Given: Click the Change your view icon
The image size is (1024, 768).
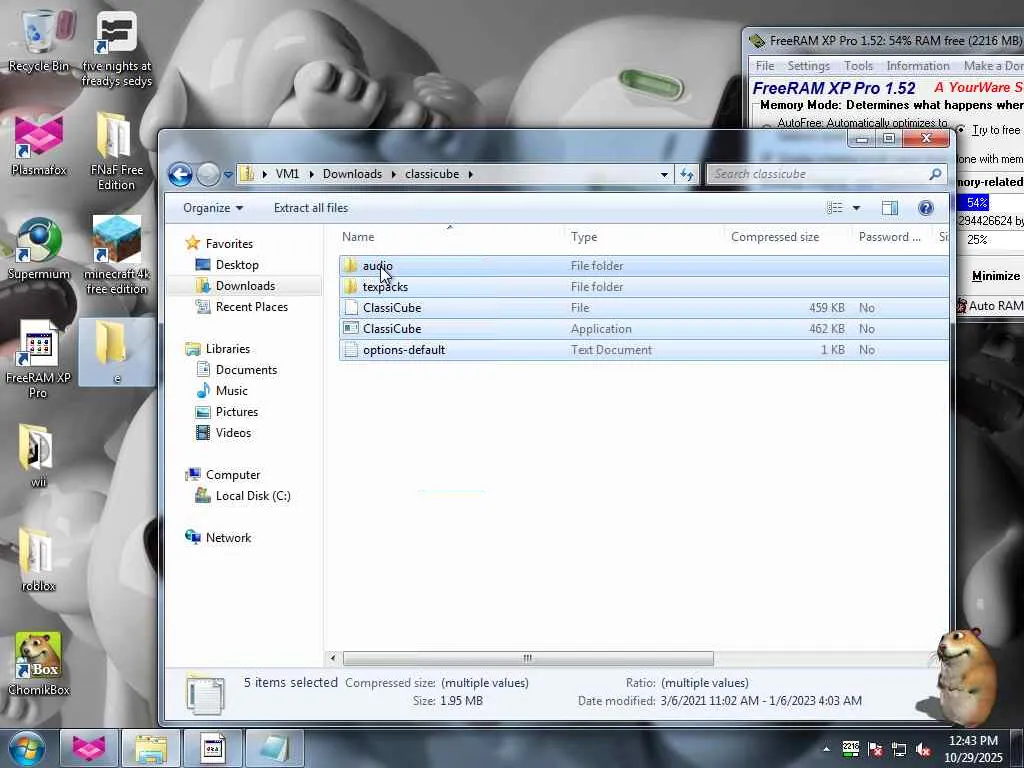Looking at the screenshot, I should click(x=835, y=208).
